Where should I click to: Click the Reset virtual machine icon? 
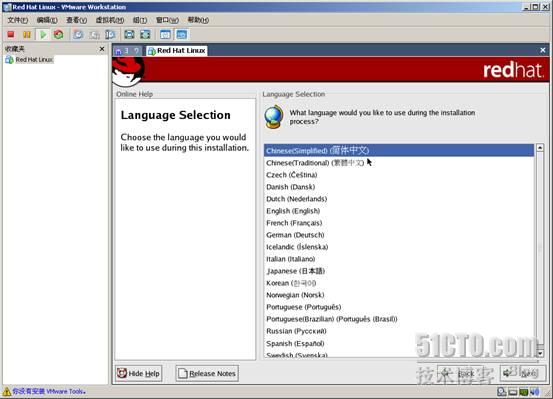(59, 34)
